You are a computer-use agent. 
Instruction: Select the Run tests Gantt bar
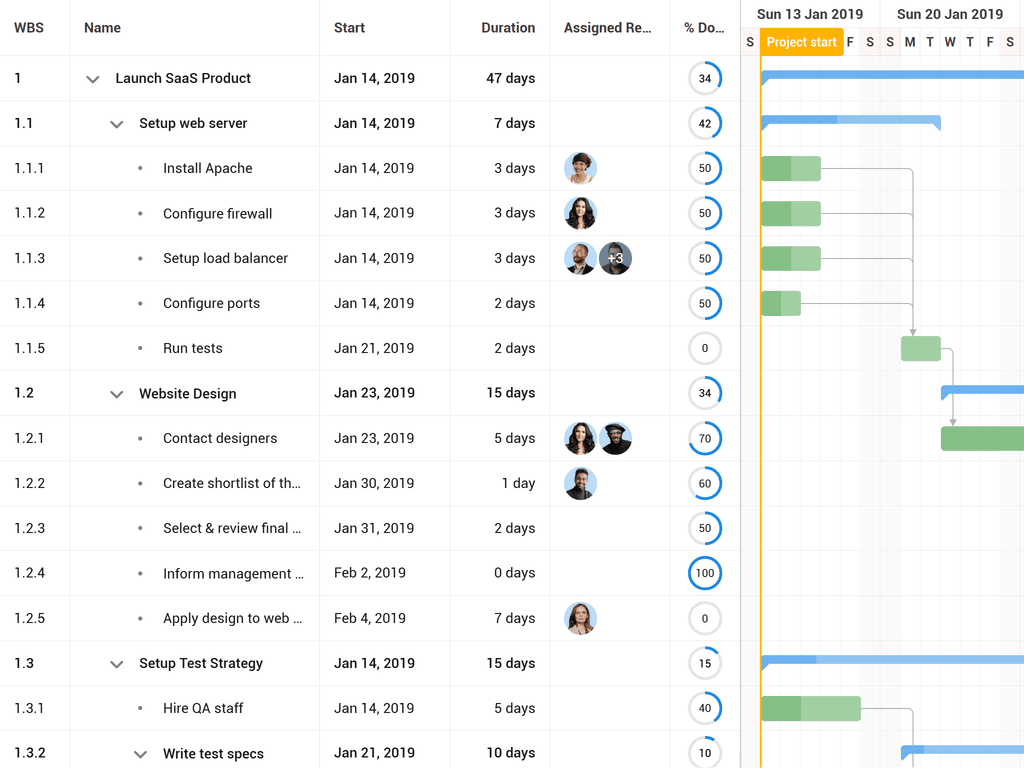920,348
